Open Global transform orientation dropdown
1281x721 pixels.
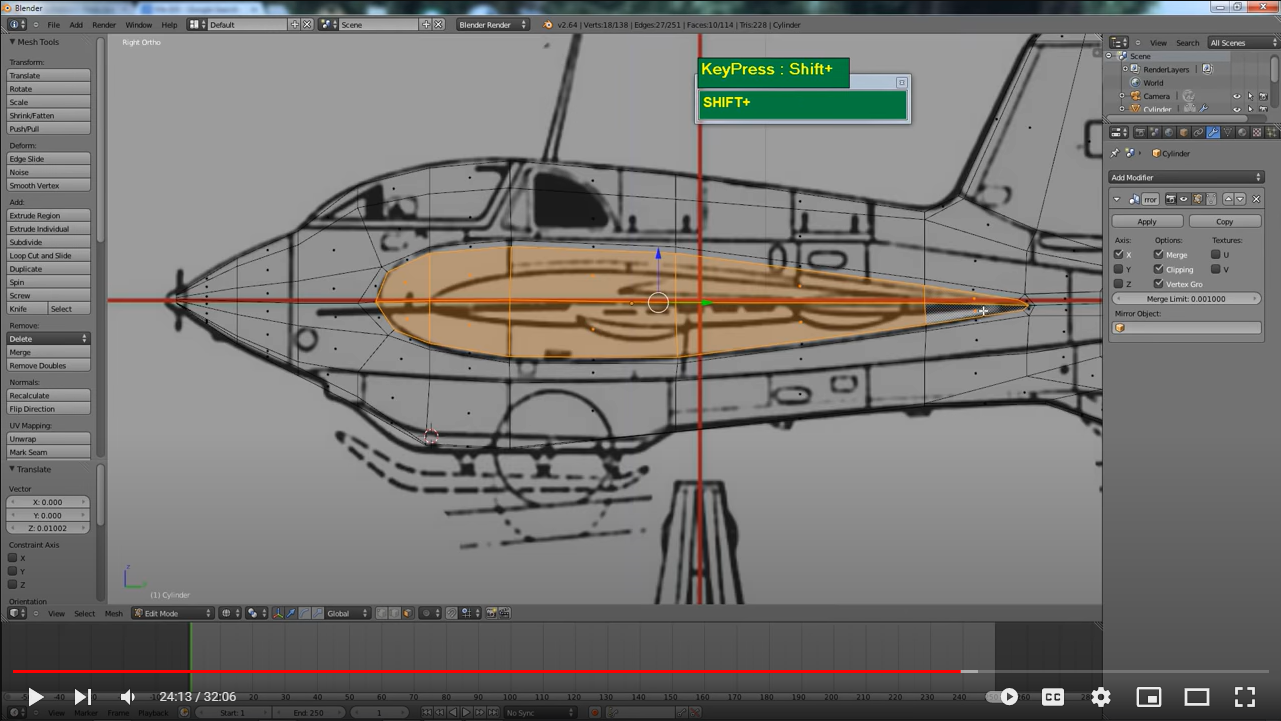point(348,613)
